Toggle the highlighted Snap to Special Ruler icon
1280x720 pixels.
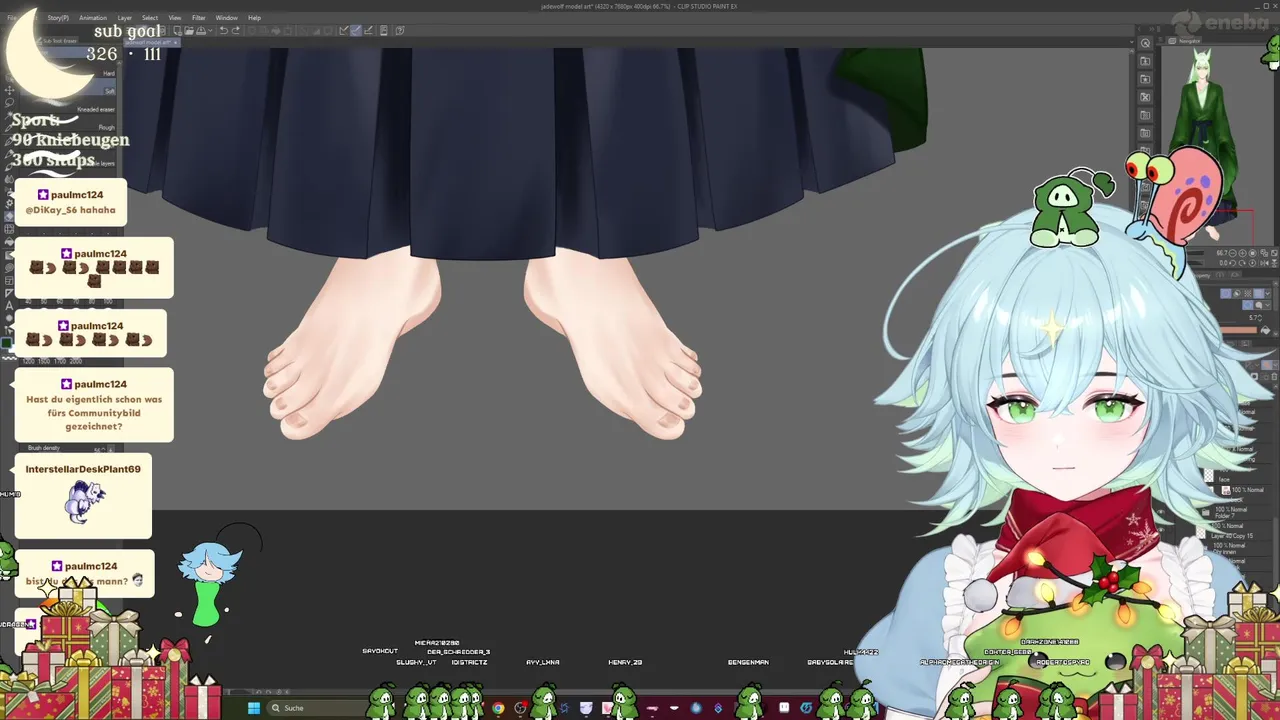click(x=356, y=30)
